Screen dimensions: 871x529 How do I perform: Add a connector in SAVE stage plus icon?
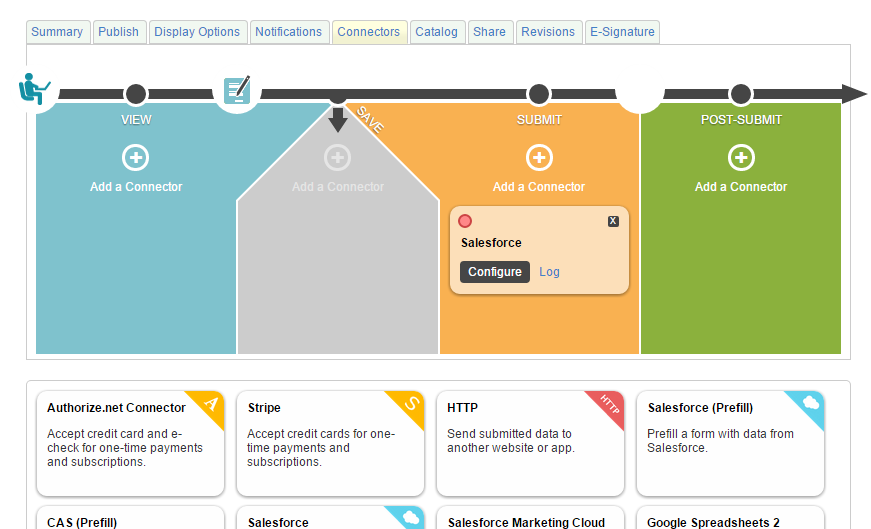click(338, 158)
